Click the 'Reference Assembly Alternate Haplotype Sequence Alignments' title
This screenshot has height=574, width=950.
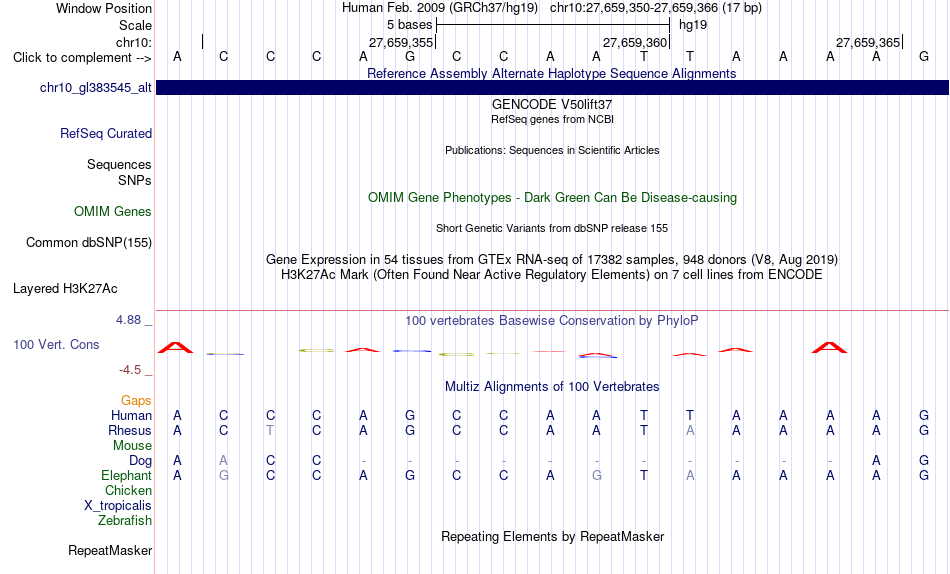[x=552, y=73]
